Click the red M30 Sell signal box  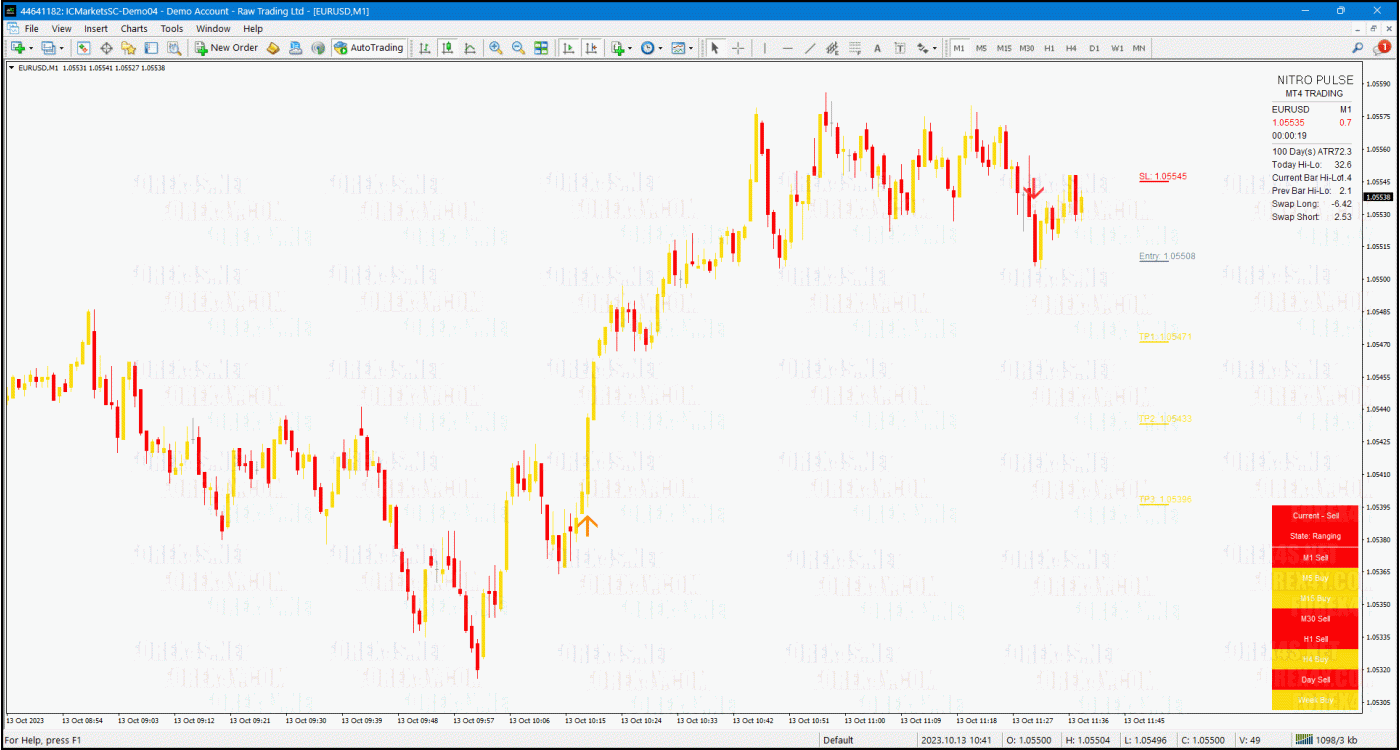point(1315,619)
